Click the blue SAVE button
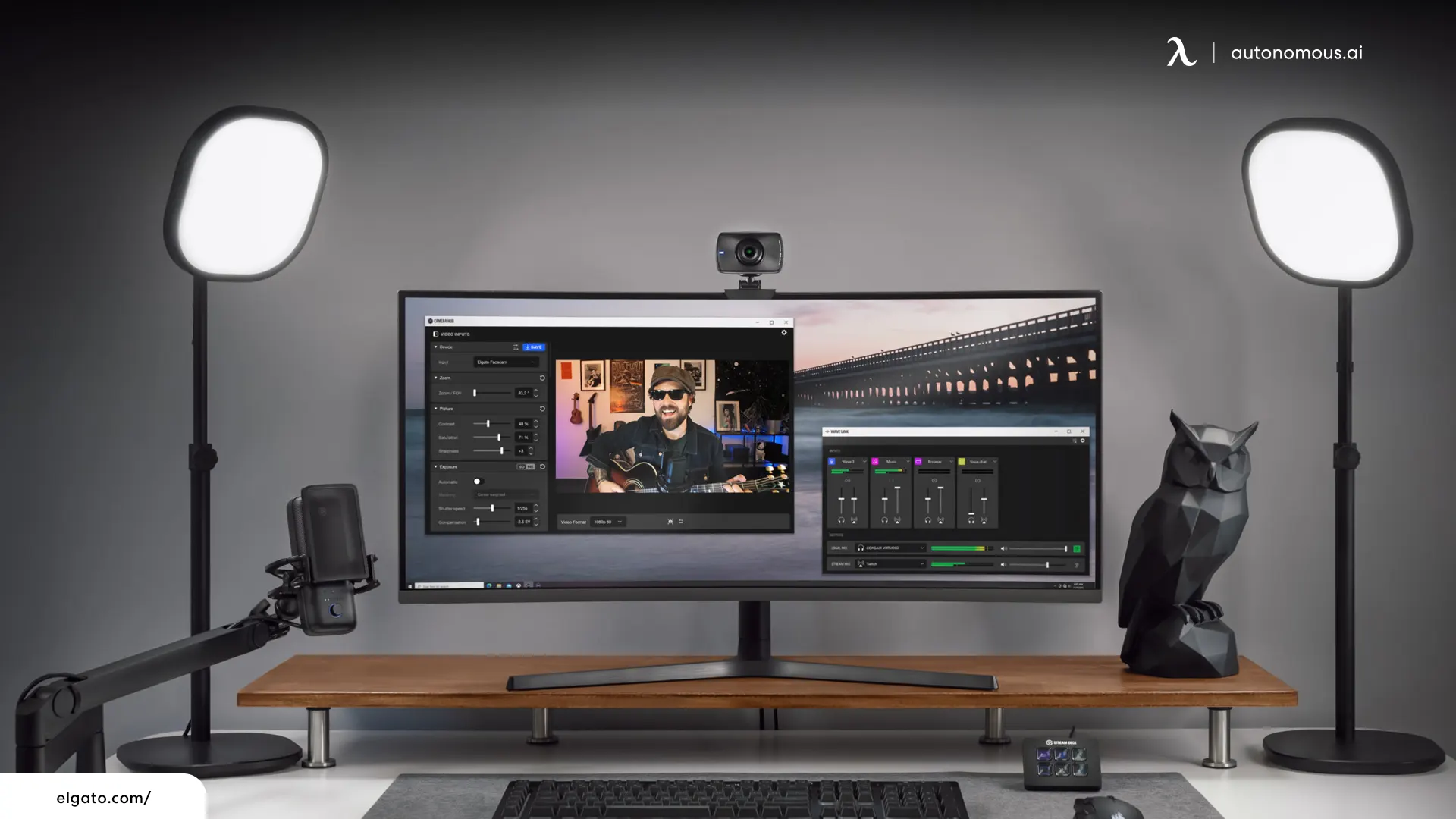 tap(534, 347)
